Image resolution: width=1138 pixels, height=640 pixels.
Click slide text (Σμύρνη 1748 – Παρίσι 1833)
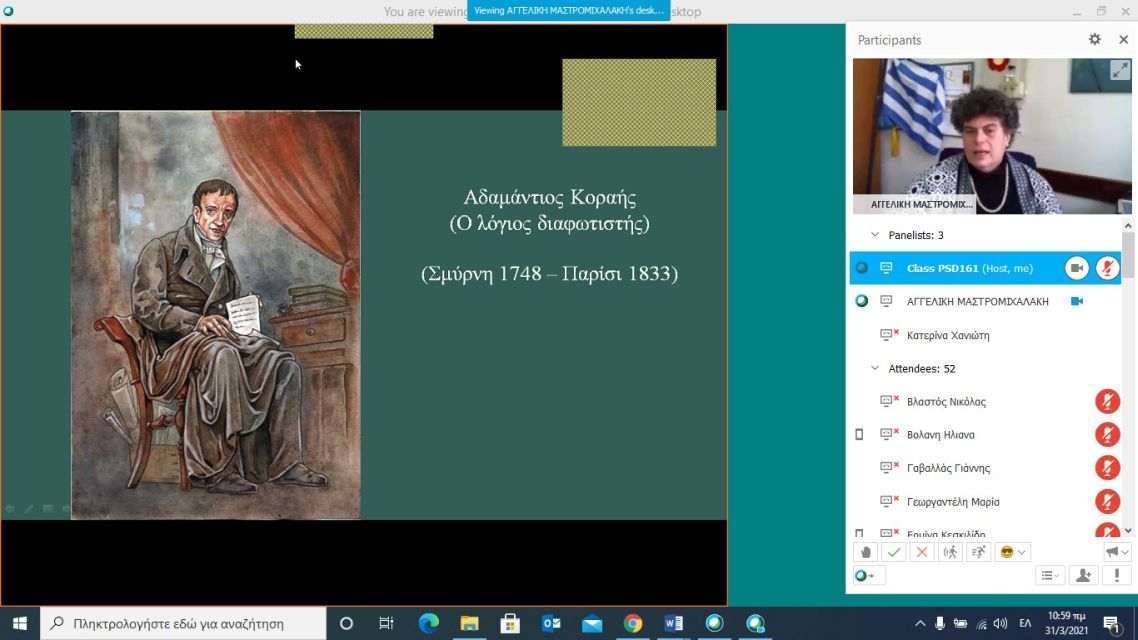549,274
